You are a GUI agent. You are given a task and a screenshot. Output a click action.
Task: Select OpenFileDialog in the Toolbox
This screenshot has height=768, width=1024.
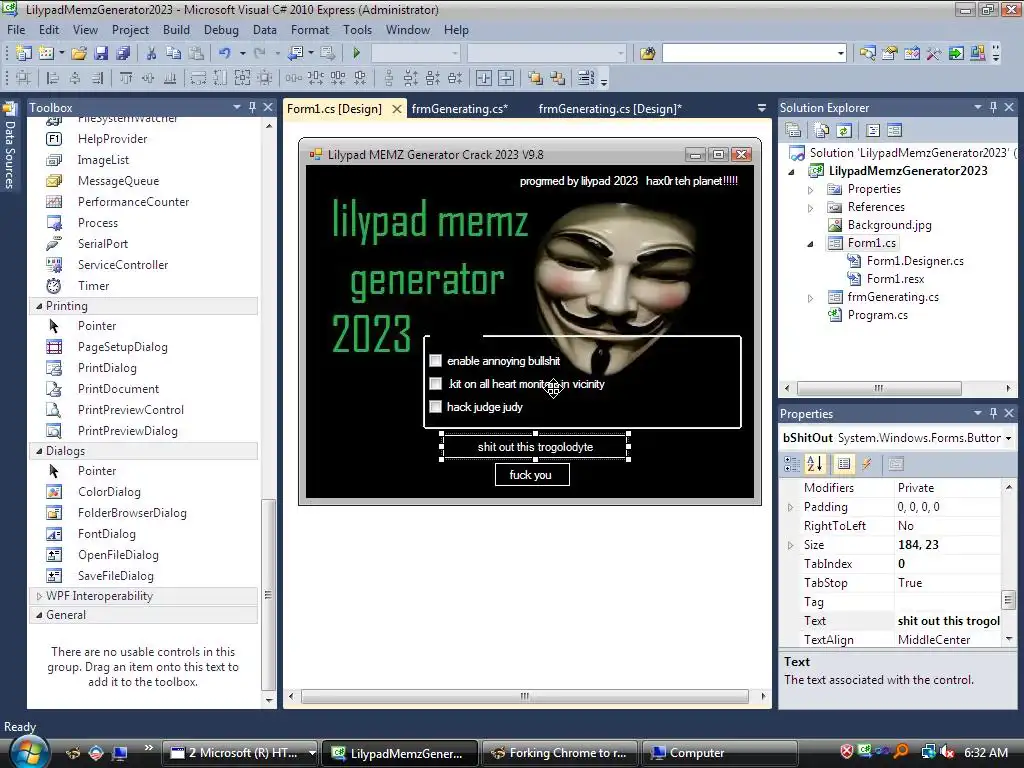118,555
